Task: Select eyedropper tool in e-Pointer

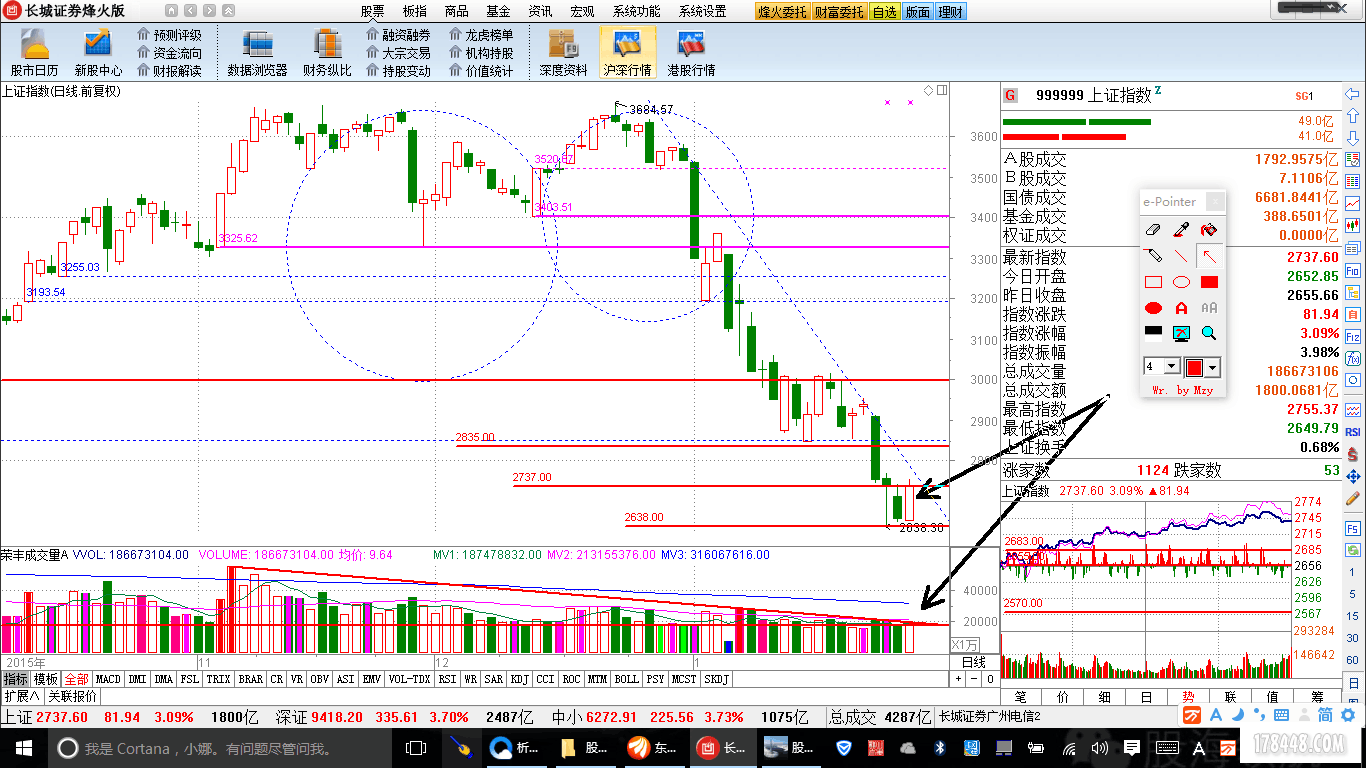Action: click(x=1181, y=229)
